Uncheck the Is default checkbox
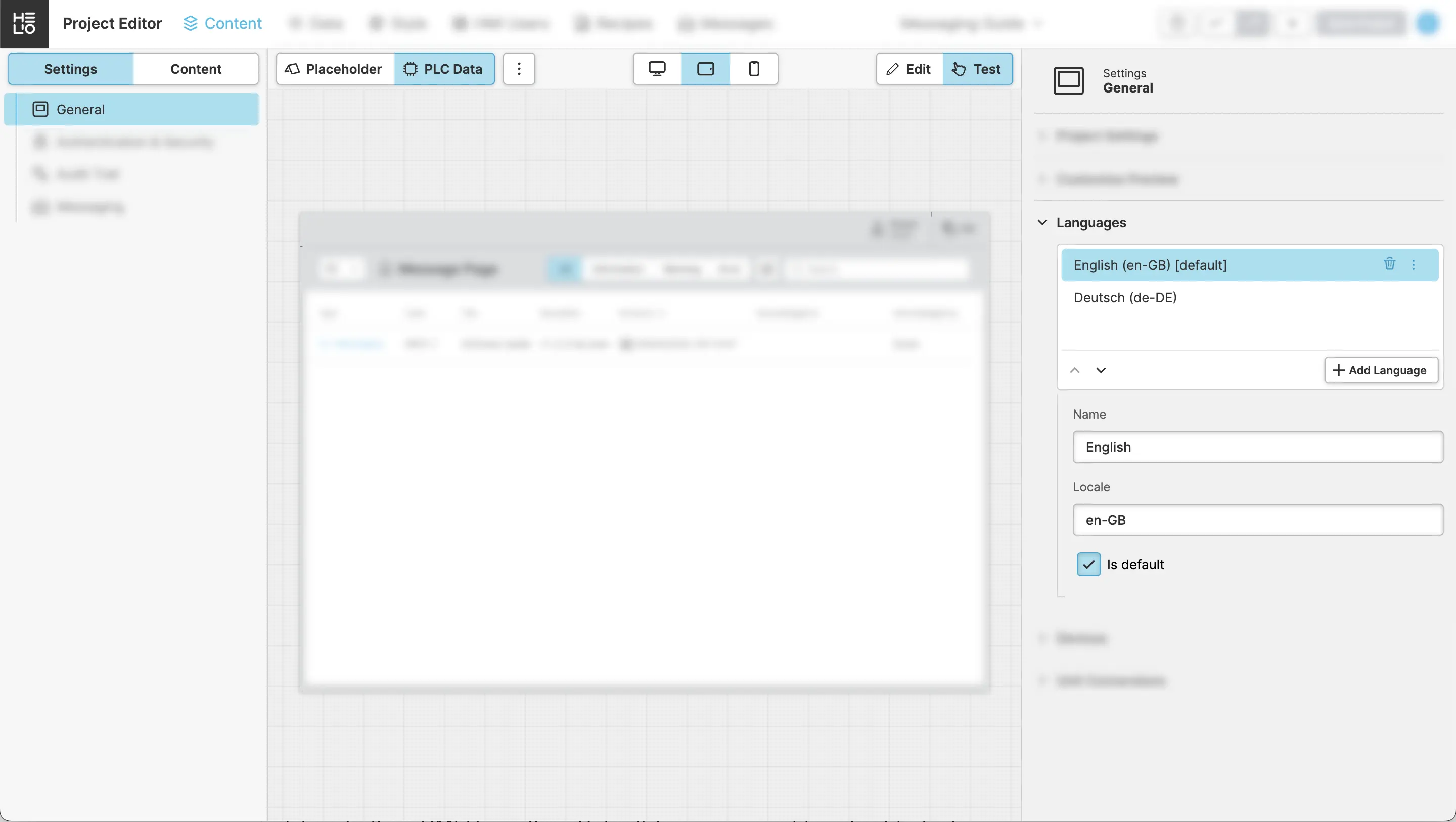Viewport: 1456px width, 822px height. tap(1088, 564)
